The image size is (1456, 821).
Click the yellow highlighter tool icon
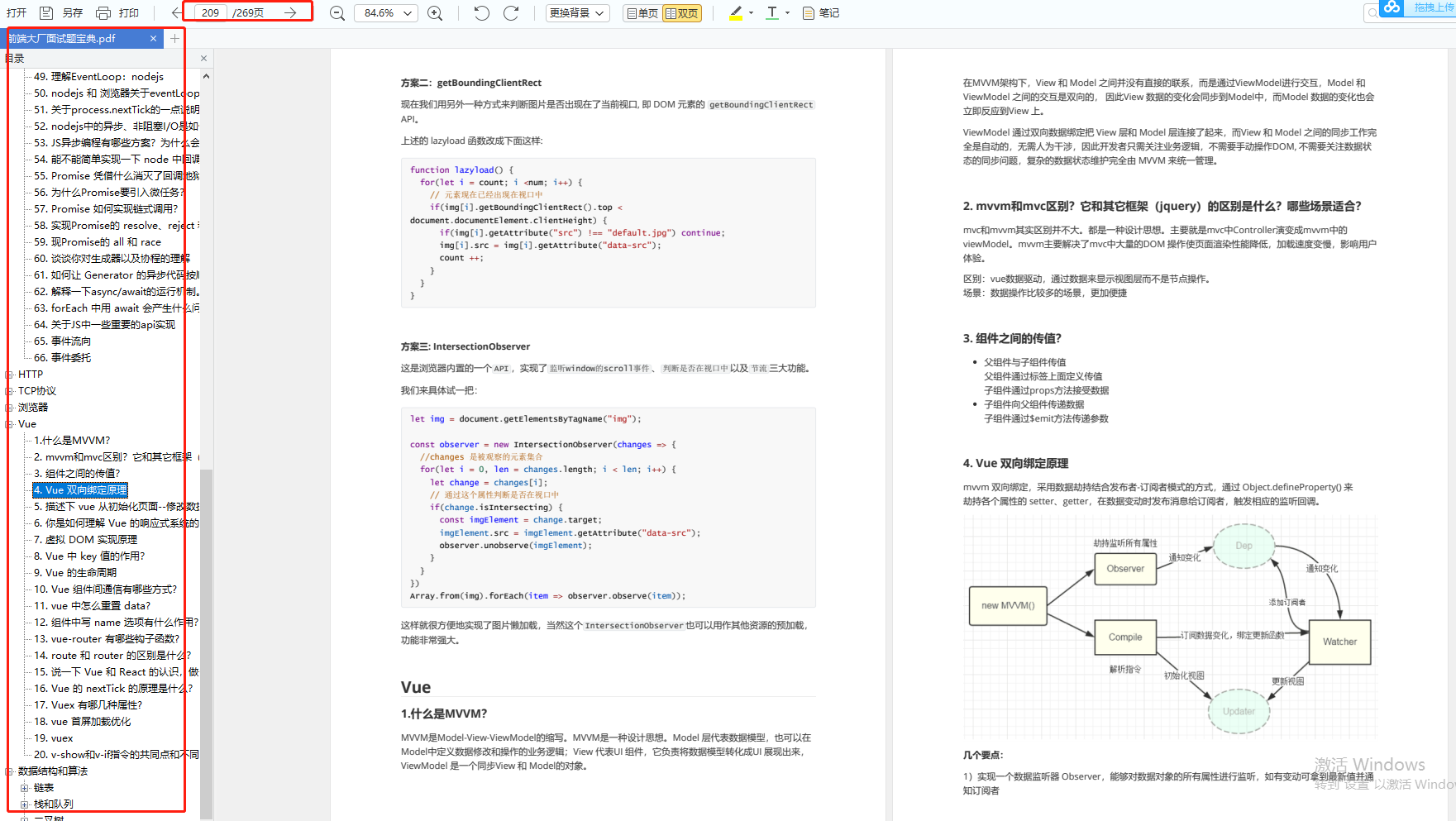736,13
